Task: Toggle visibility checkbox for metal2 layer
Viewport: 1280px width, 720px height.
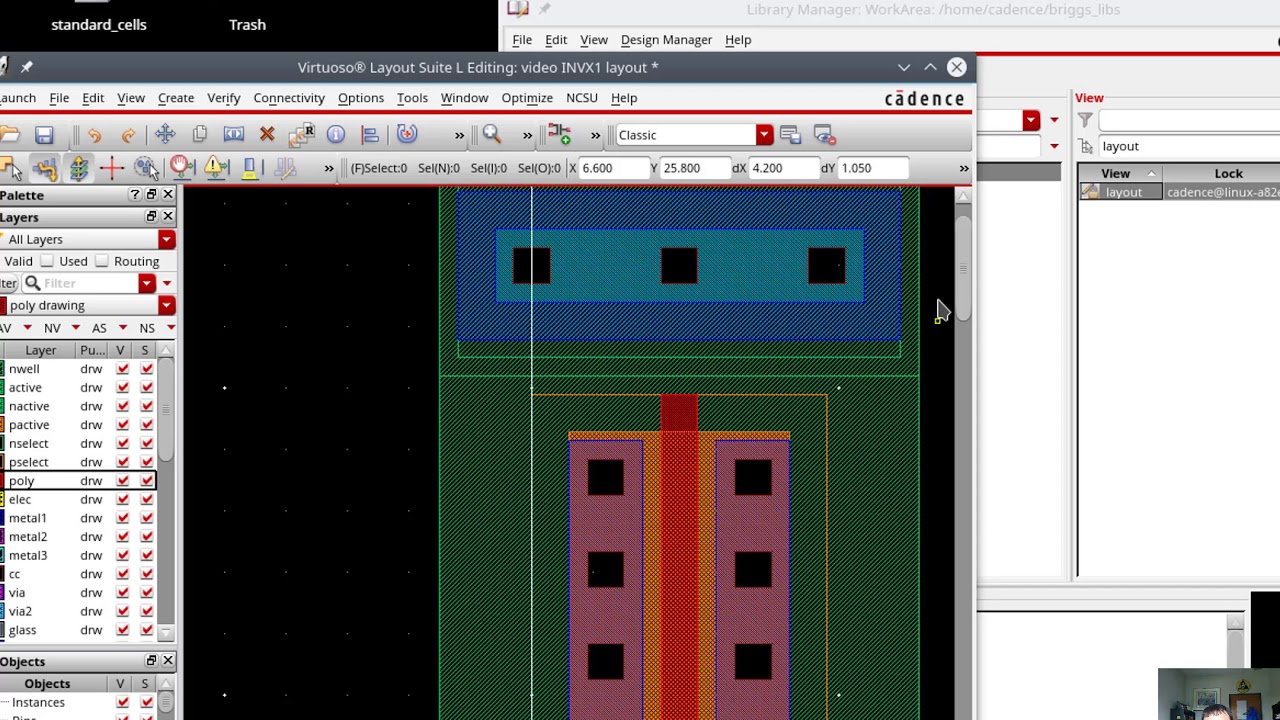Action: click(x=122, y=537)
